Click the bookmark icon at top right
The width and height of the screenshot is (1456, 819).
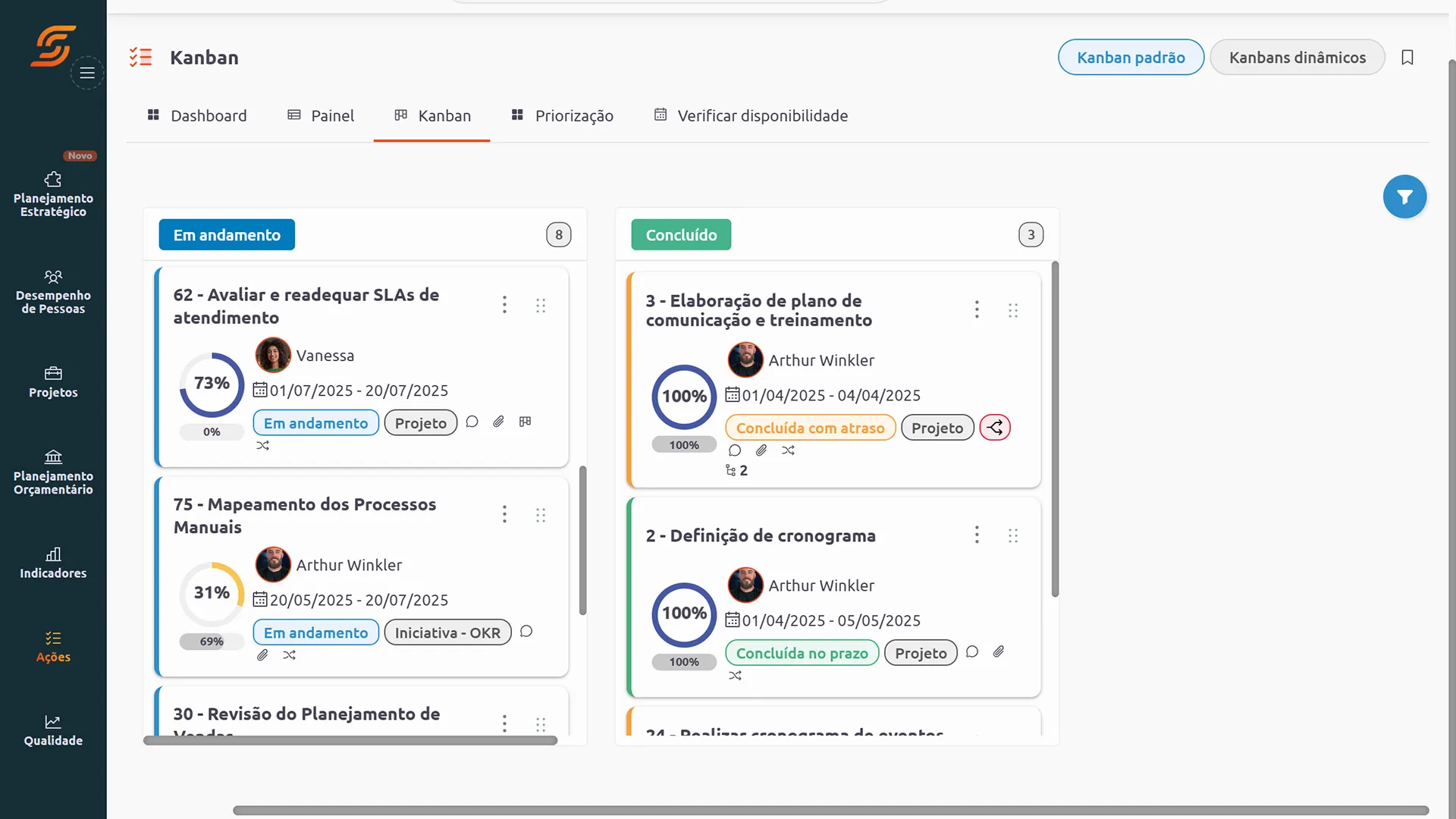click(1407, 58)
